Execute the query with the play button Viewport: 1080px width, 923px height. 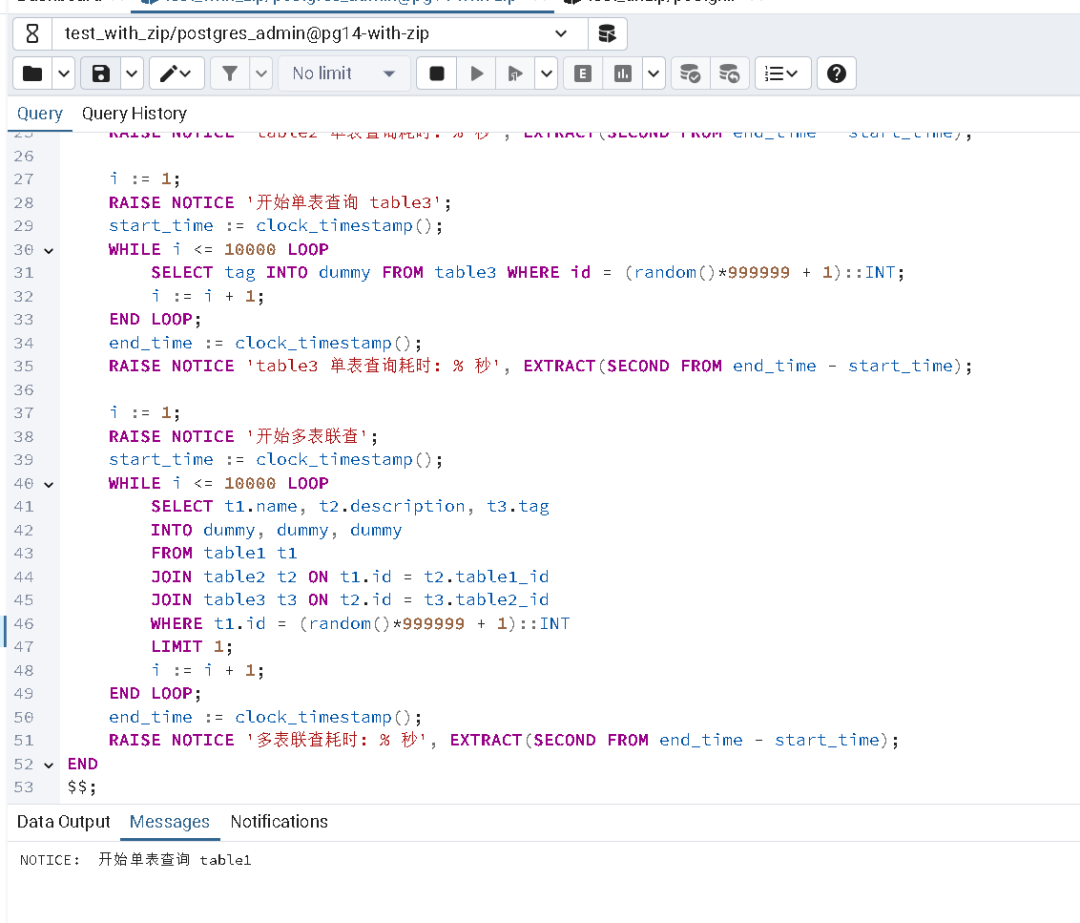(476, 73)
